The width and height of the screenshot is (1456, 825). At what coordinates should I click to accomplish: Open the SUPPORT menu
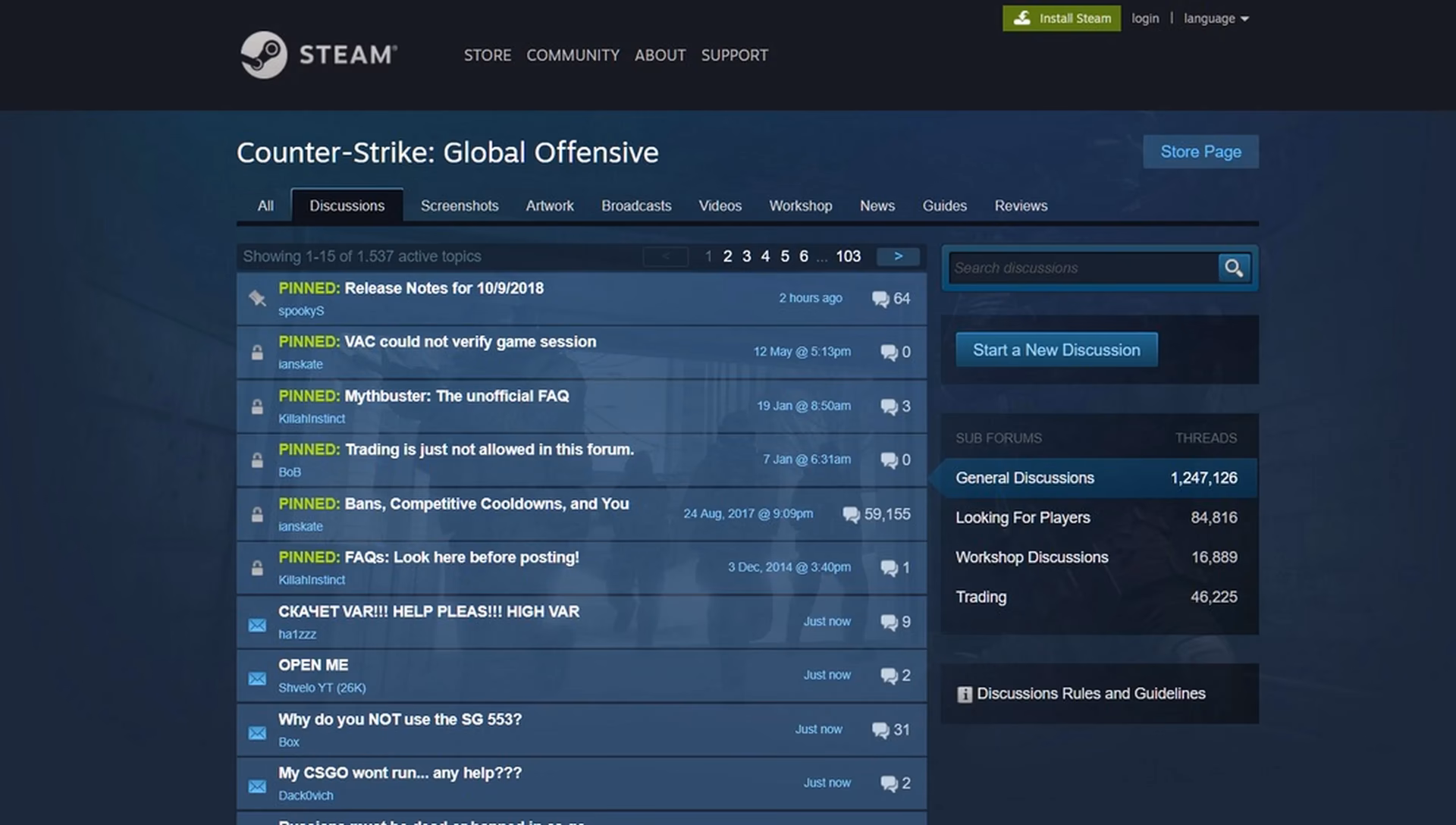[x=734, y=55]
